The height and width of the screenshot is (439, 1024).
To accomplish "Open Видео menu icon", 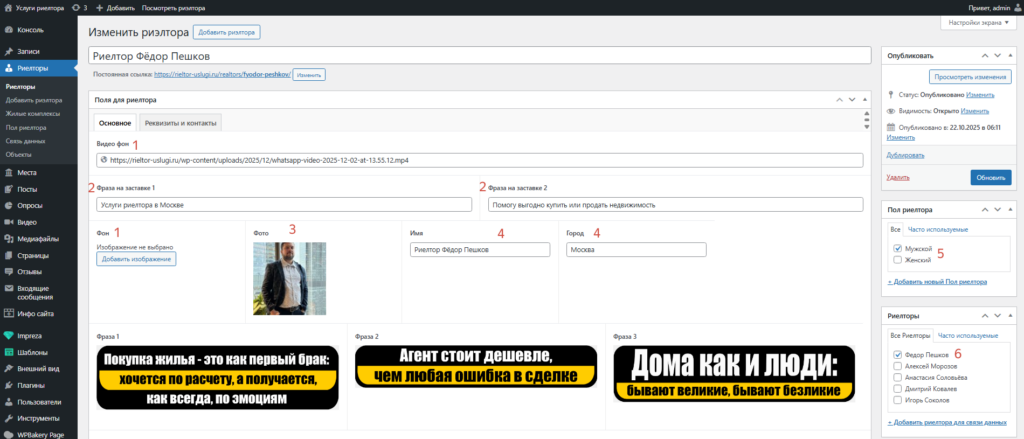I will (x=8, y=222).
